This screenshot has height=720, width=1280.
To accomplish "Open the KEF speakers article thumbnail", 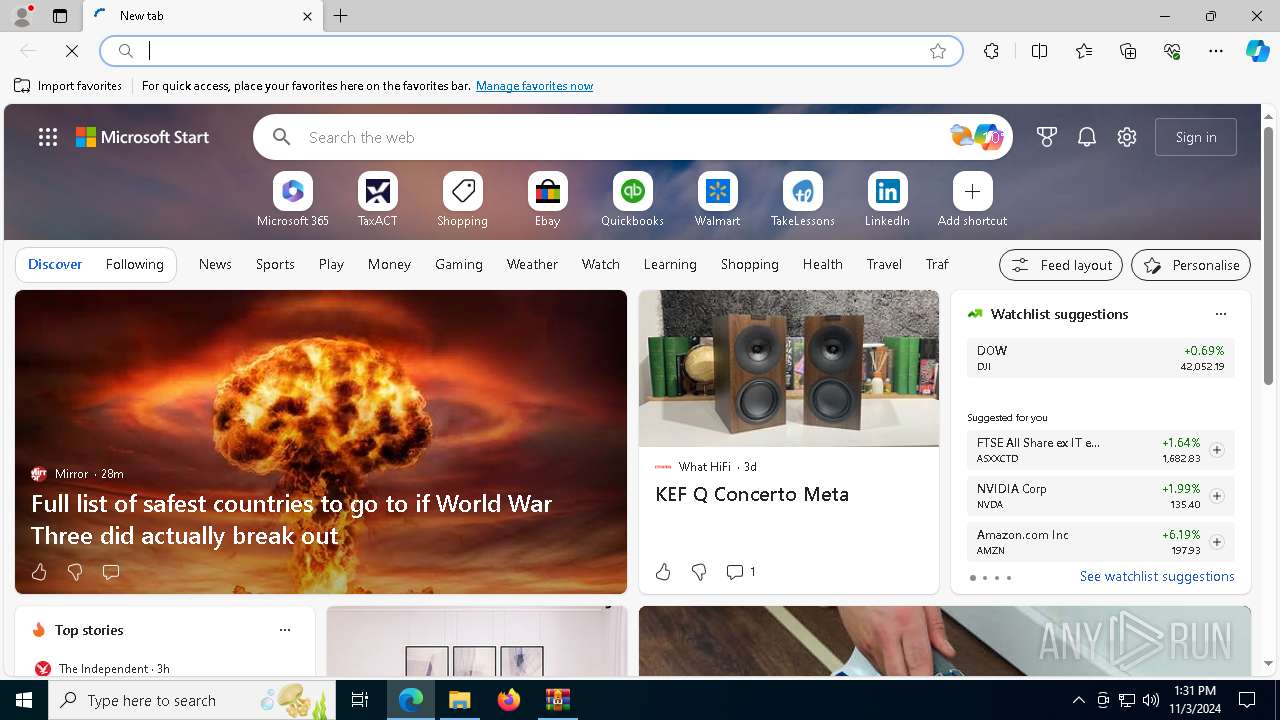I will click(x=789, y=368).
